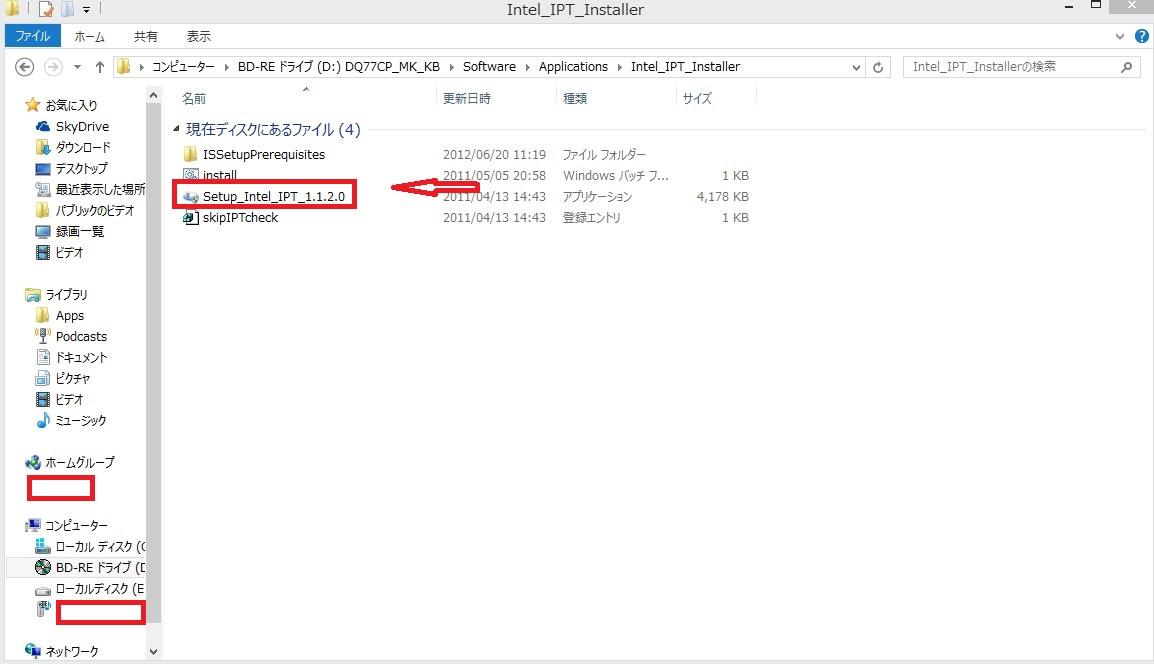1154x664 pixels.
Task: Open the ファイル ribbon tab
Action: point(32,36)
